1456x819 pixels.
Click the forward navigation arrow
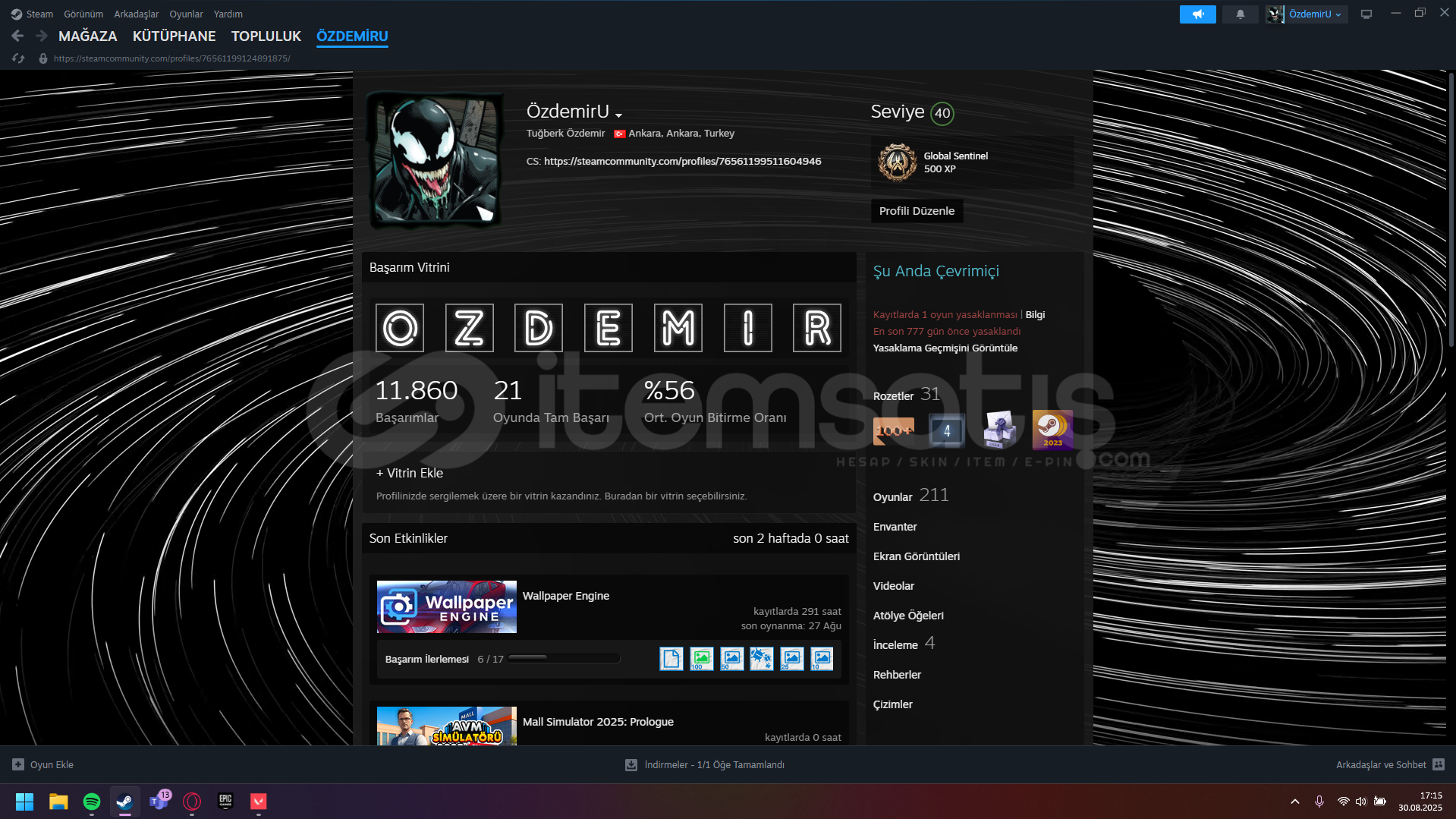click(42, 36)
